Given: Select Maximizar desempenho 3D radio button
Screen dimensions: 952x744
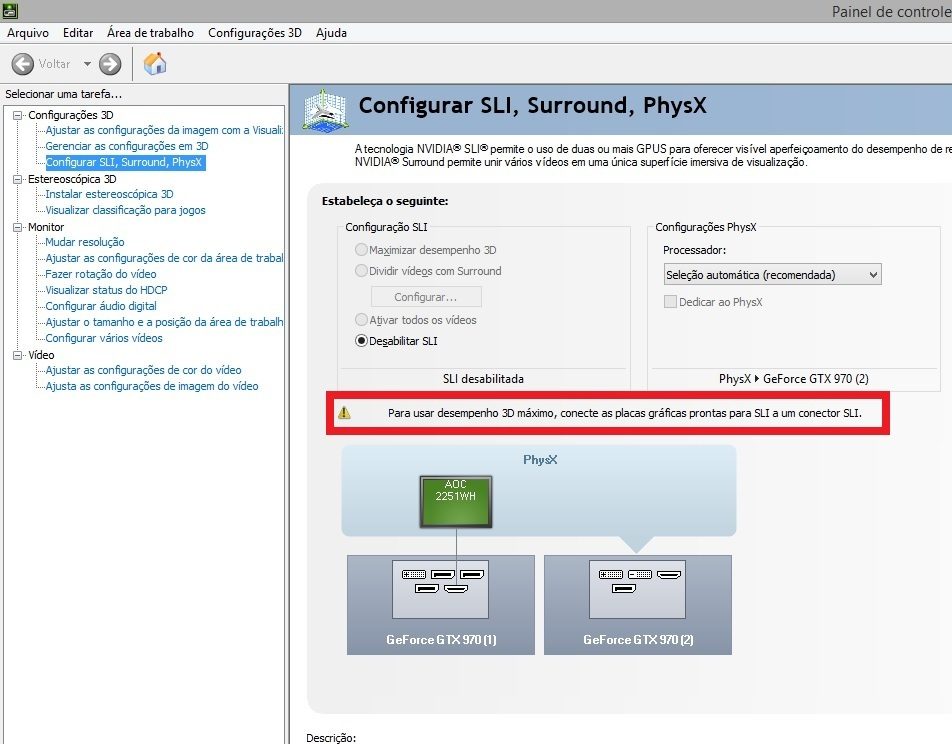Looking at the screenshot, I should pos(361,250).
